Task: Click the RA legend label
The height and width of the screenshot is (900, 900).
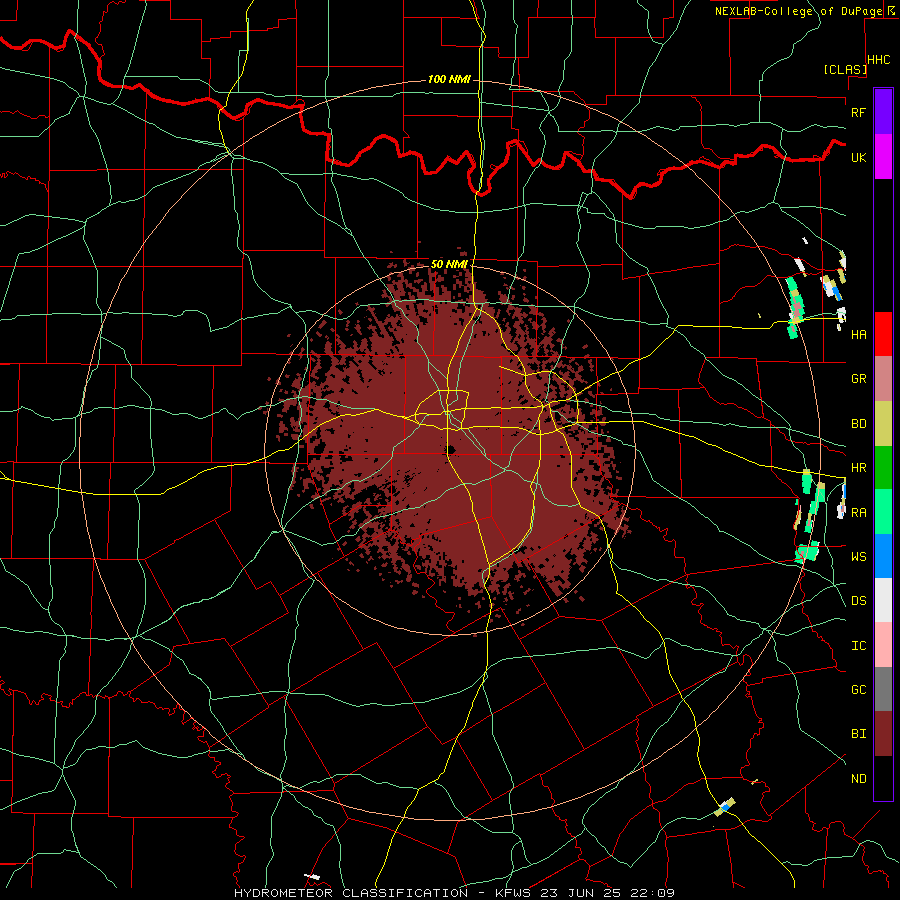Action: (x=858, y=513)
